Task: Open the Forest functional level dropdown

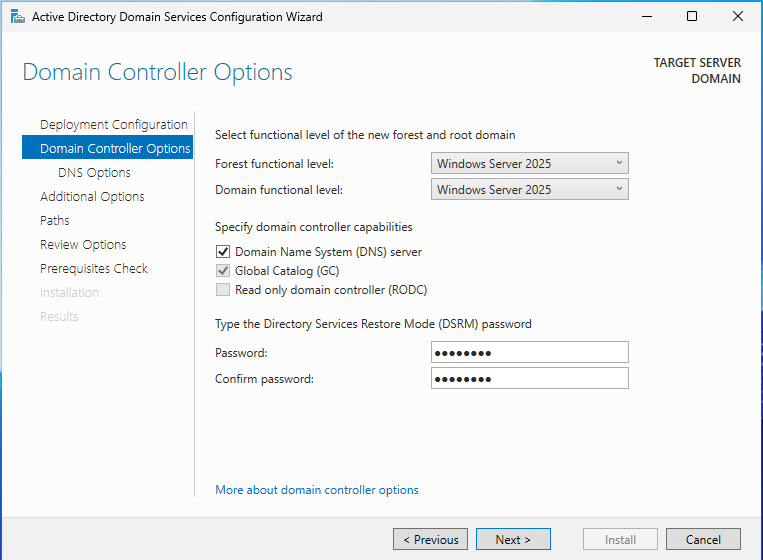Action: 530,163
